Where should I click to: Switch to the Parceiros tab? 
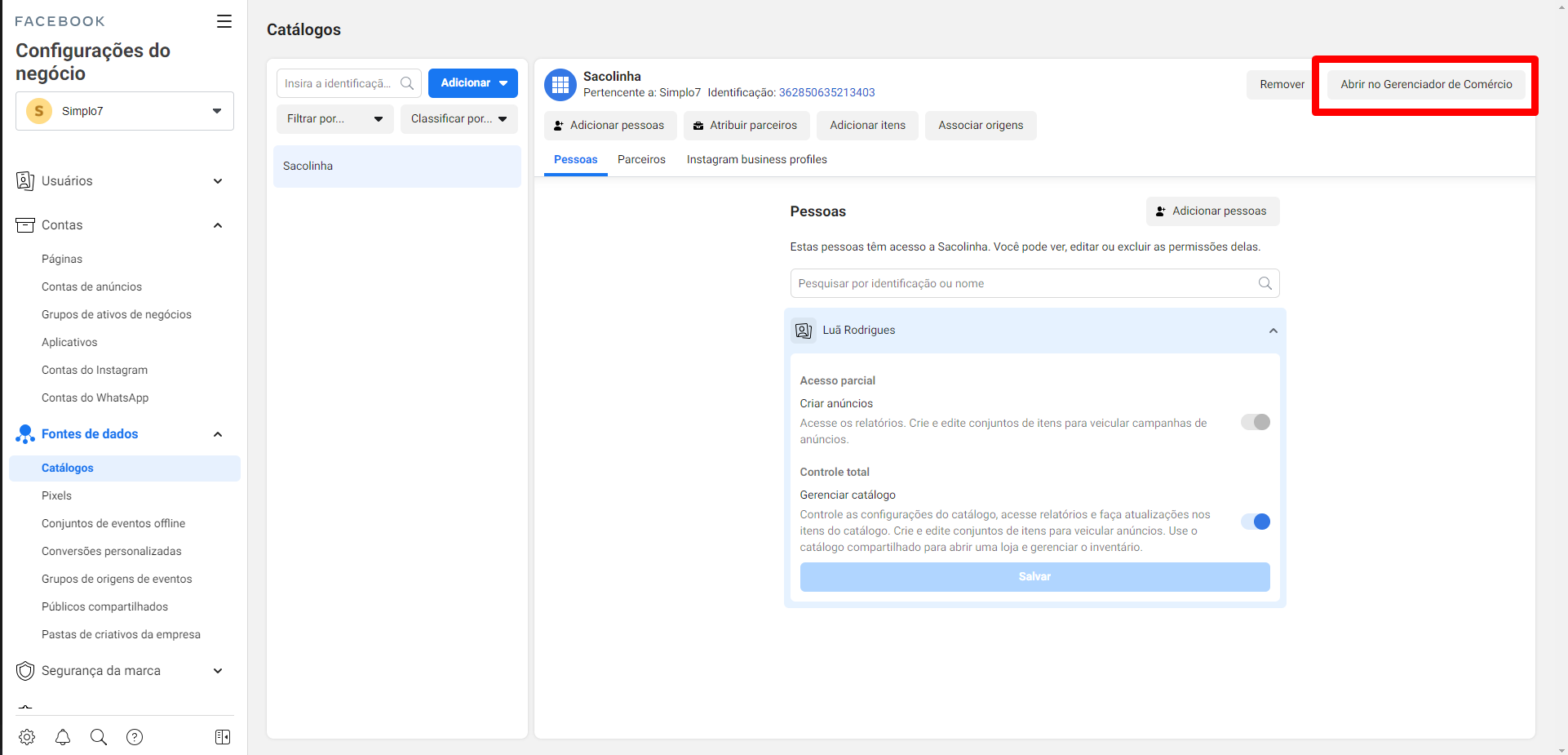pos(641,160)
